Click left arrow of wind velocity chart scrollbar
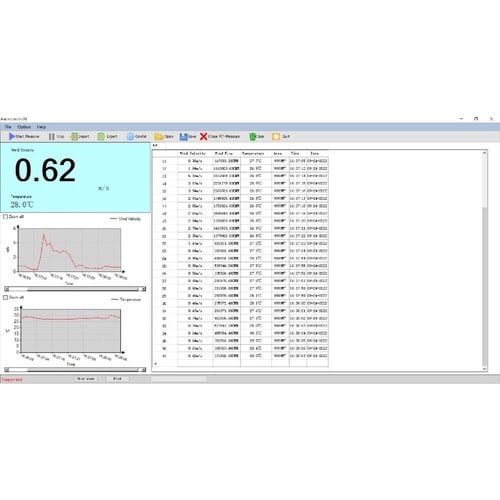 point(7,289)
